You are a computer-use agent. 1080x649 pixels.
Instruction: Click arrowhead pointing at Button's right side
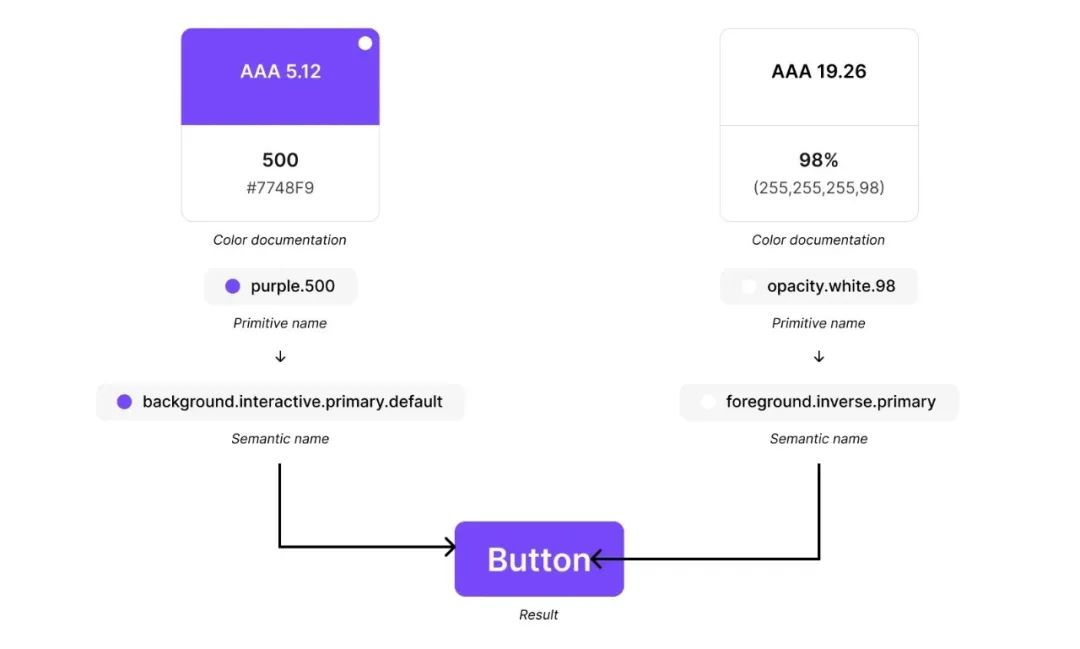tap(595, 558)
